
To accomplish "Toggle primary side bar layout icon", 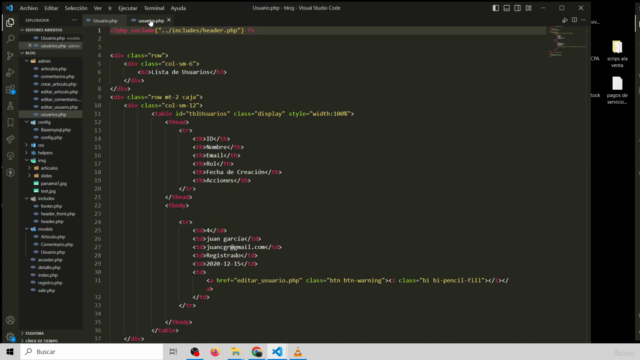I will (x=496, y=8).
